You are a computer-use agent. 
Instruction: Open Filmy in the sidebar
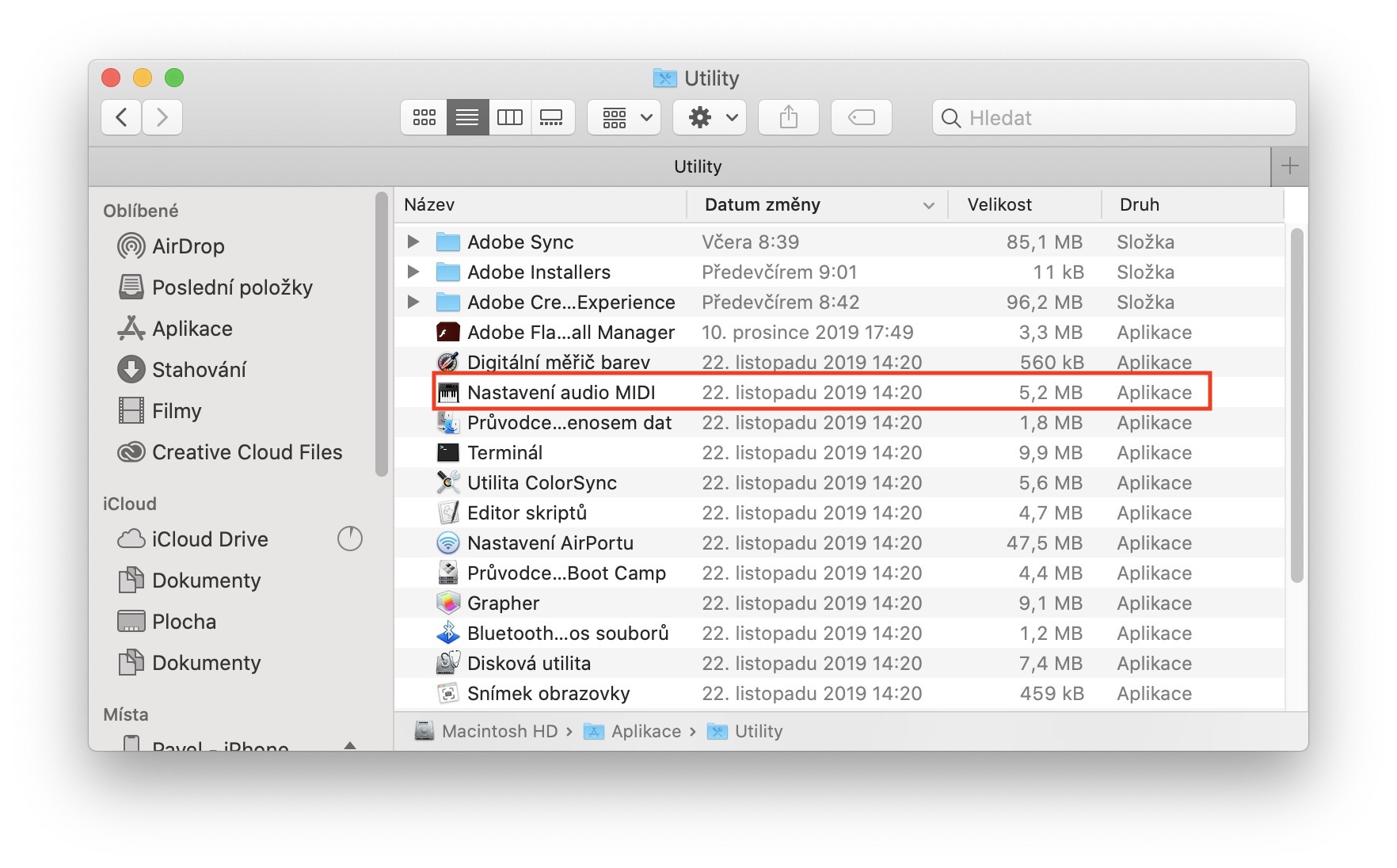159,411
